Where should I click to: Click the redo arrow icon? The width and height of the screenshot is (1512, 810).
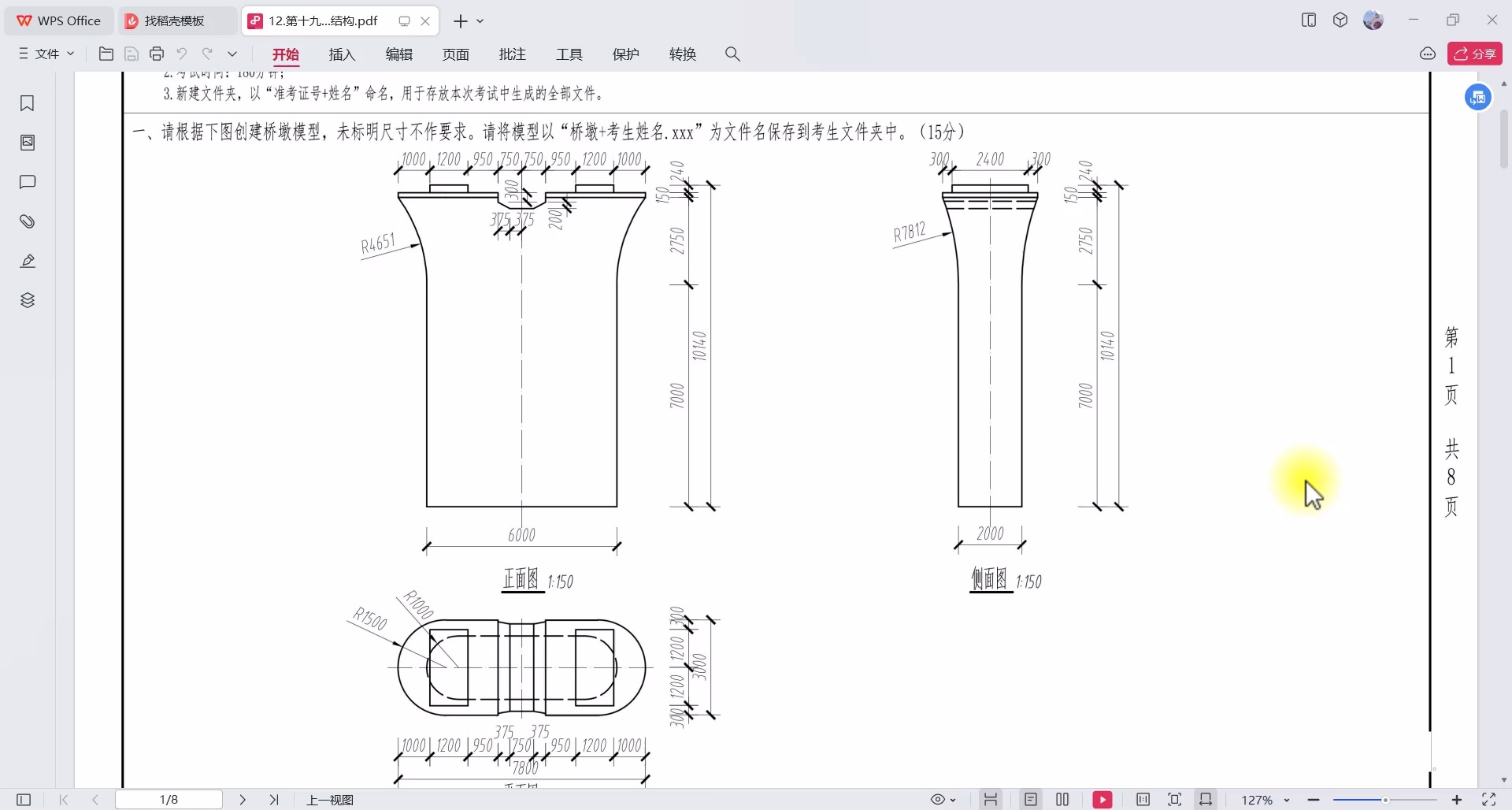click(207, 54)
